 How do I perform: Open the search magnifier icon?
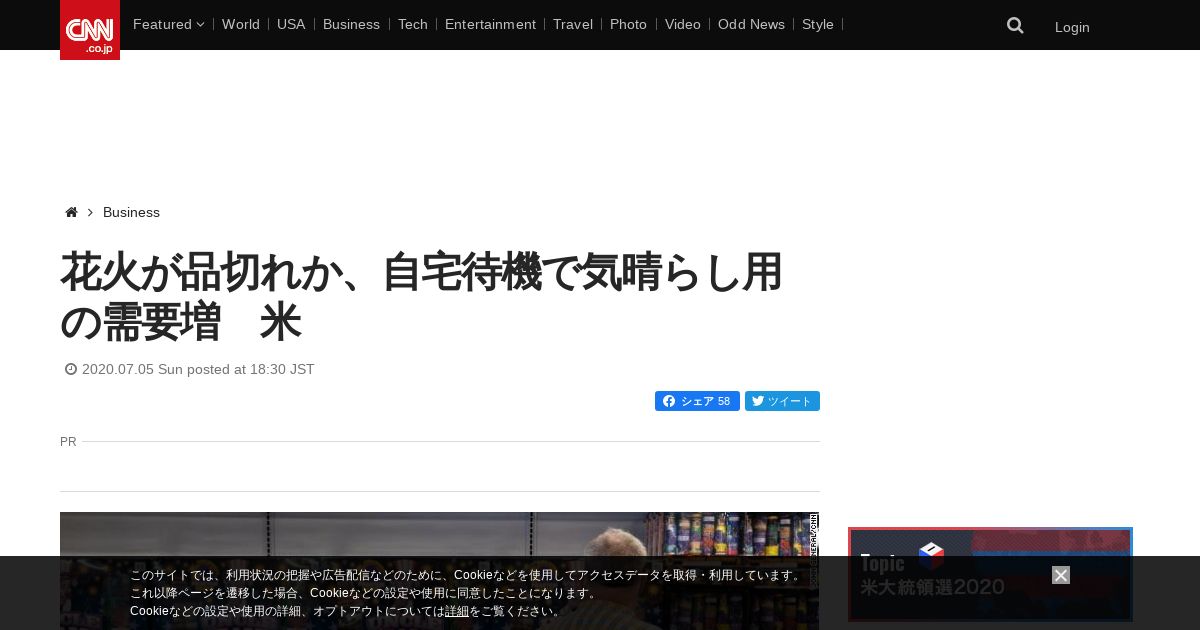(x=1015, y=26)
